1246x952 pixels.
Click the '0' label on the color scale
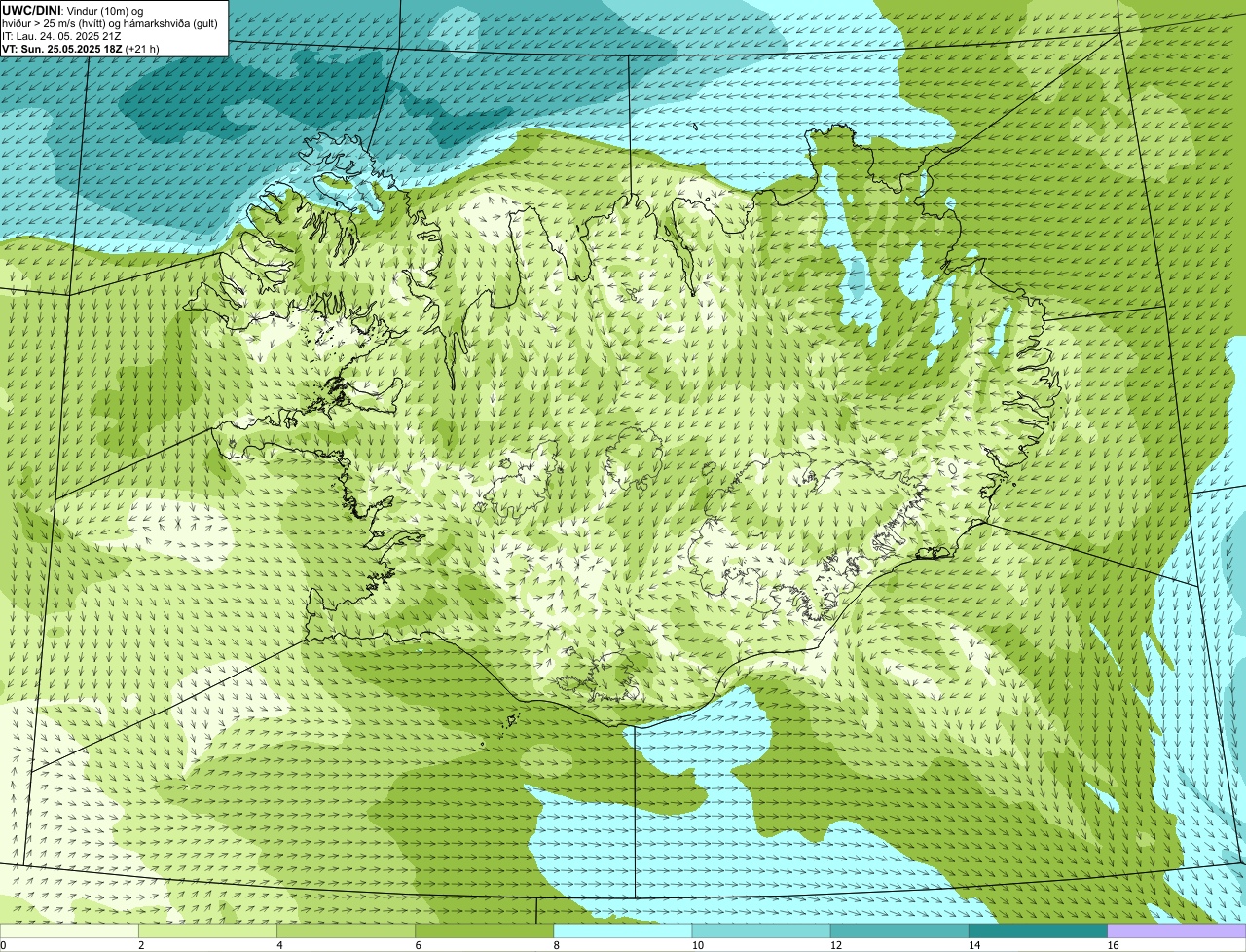point(3,945)
